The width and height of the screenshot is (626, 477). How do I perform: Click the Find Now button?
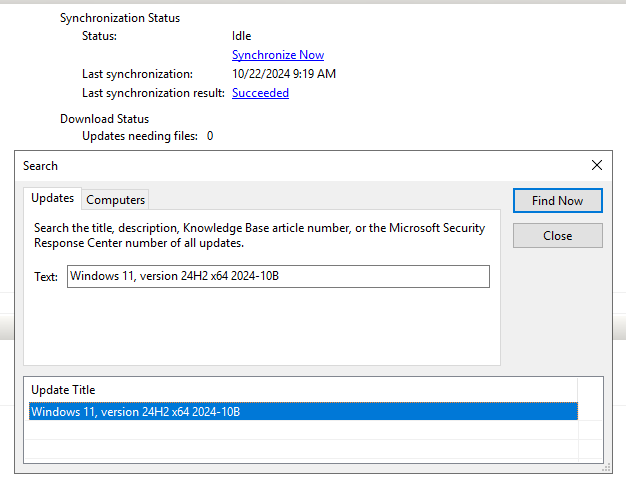(558, 200)
